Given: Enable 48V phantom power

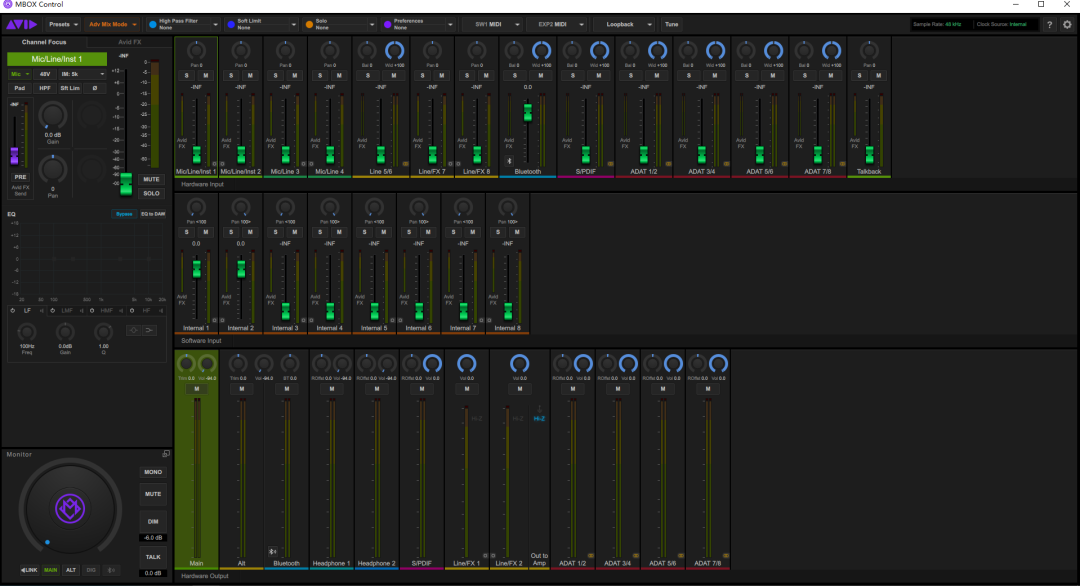Looking at the screenshot, I should [45, 74].
